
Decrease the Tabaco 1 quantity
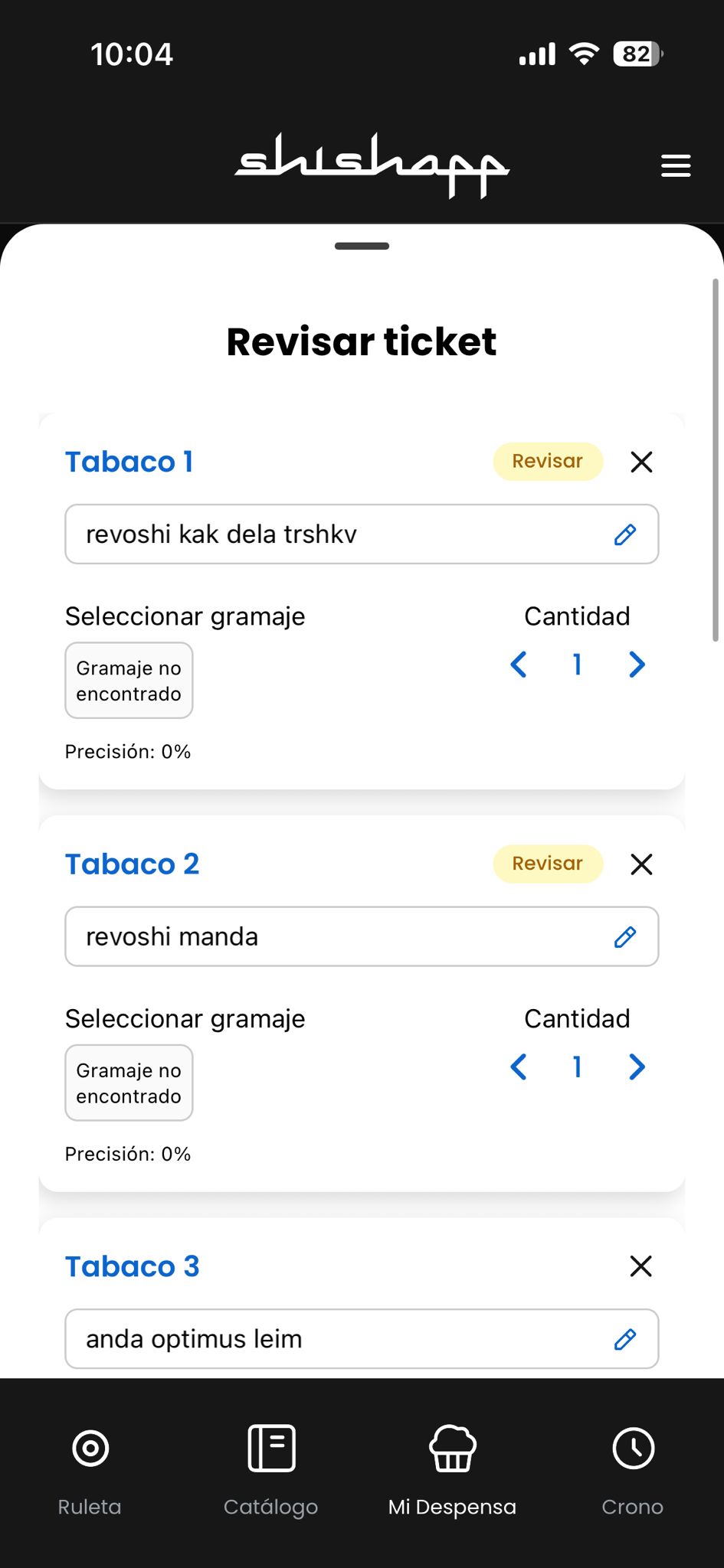[519, 665]
